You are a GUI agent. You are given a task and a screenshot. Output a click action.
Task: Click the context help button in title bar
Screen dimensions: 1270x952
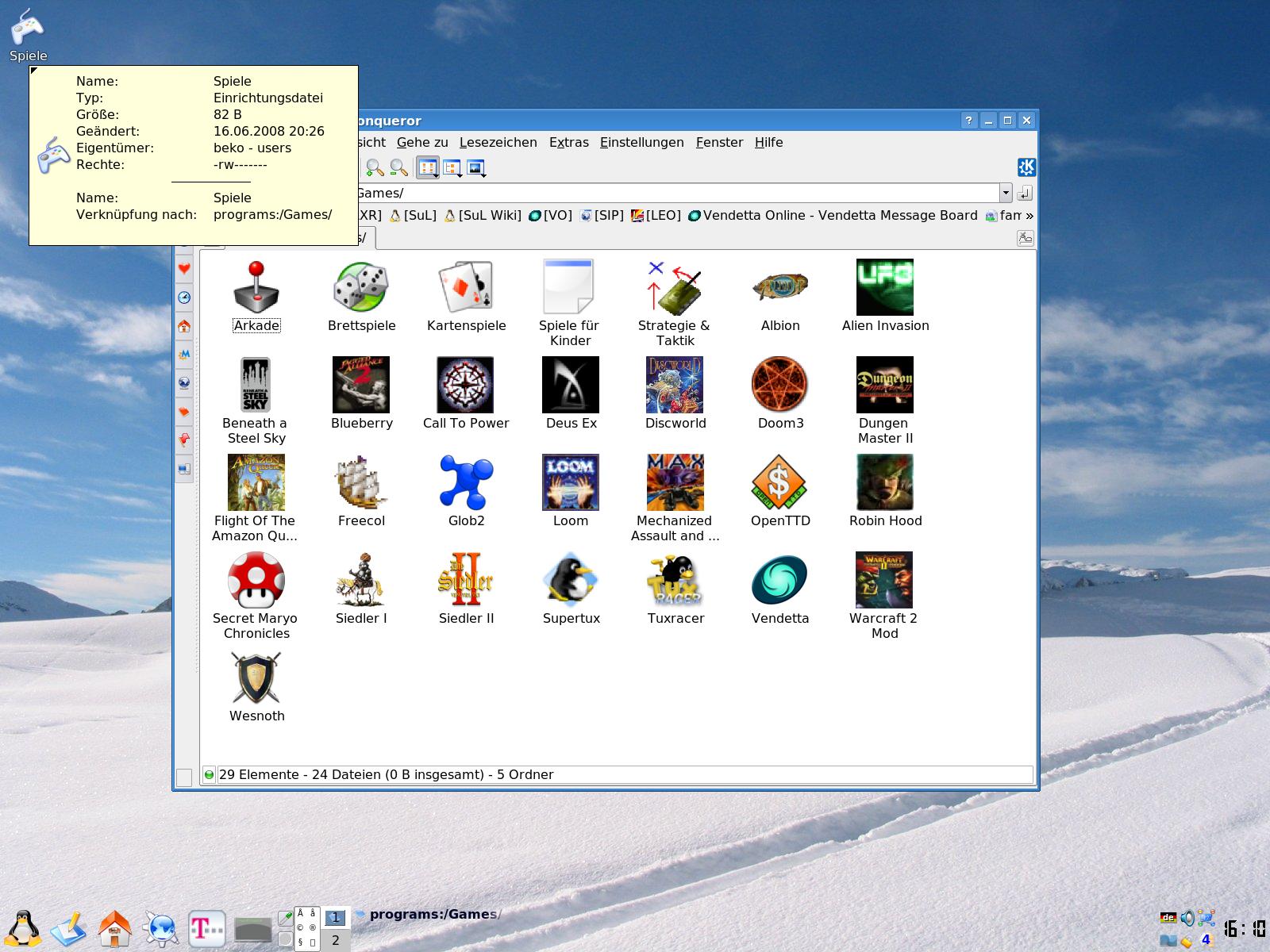pos(969,121)
